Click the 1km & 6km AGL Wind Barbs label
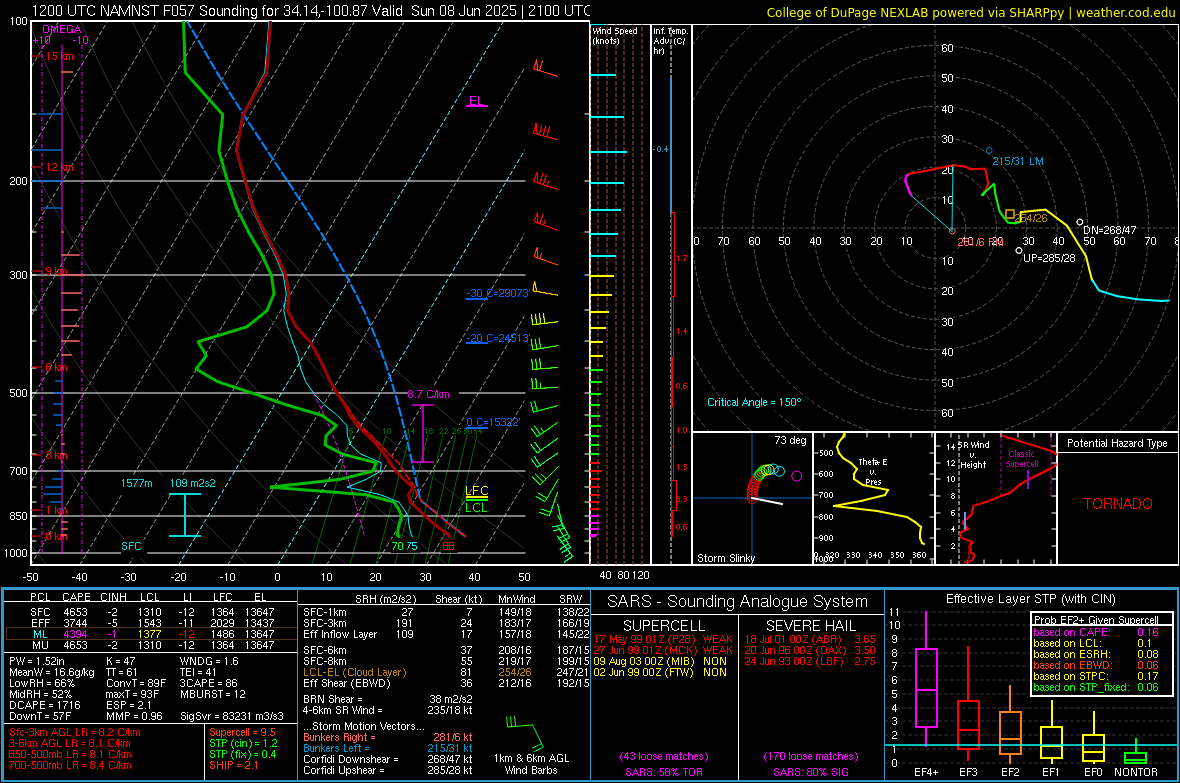The image size is (1180, 783). (x=531, y=764)
